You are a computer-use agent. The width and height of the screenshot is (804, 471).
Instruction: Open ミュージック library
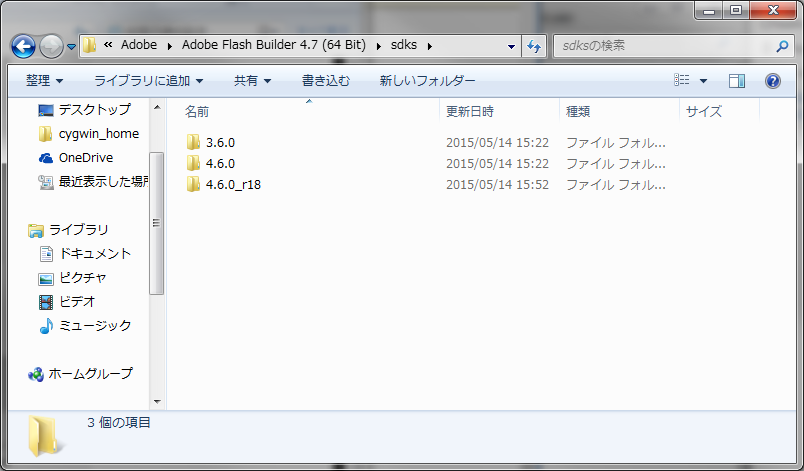coord(95,325)
